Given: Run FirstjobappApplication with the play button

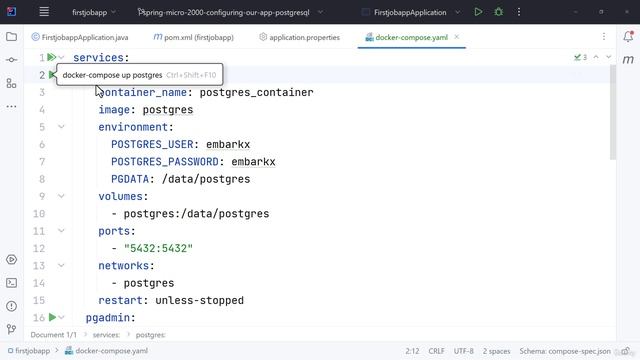Looking at the screenshot, I should tap(478, 12).
